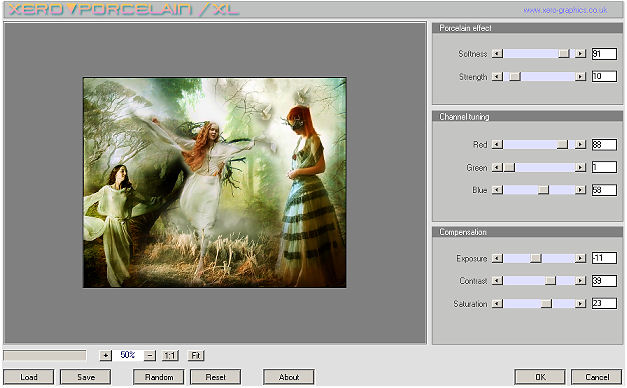
Task: Click the Saturation right arrow
Action: [580, 304]
